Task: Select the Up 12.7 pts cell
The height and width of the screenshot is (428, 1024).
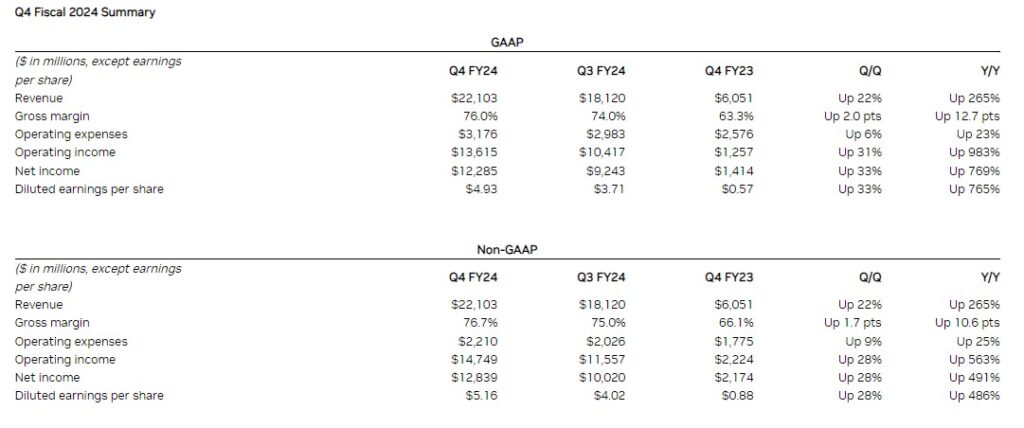Action: [967, 116]
